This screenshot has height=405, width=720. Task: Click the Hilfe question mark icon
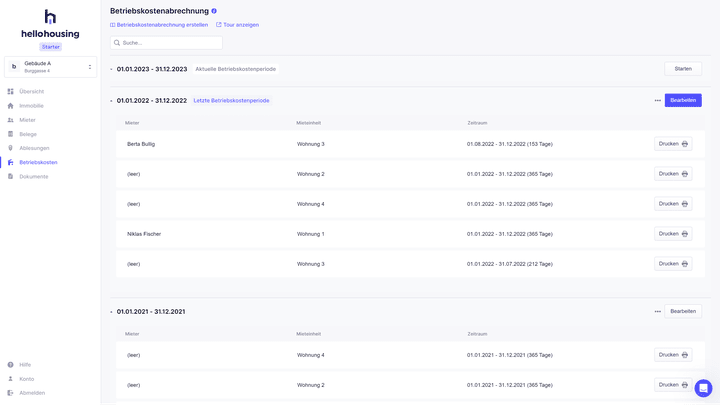[11, 365]
